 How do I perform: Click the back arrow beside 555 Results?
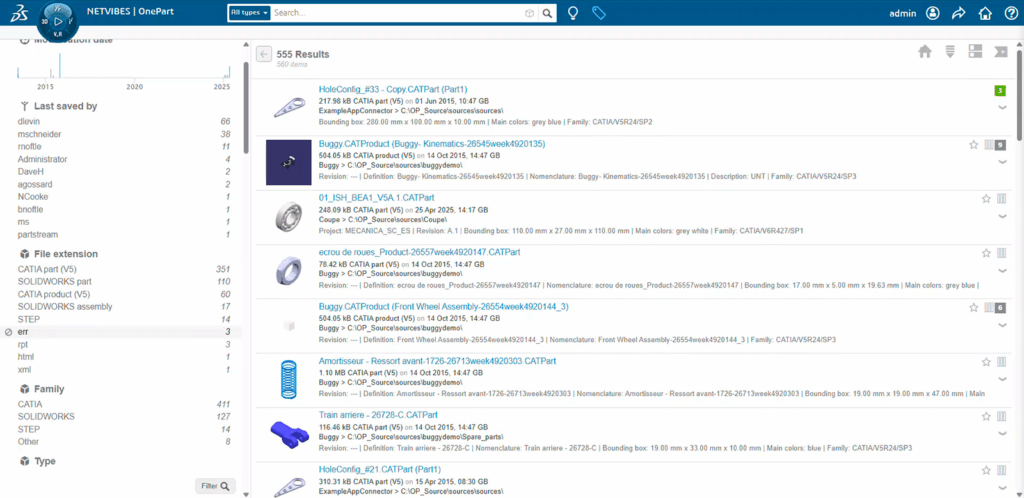pyautogui.click(x=264, y=54)
